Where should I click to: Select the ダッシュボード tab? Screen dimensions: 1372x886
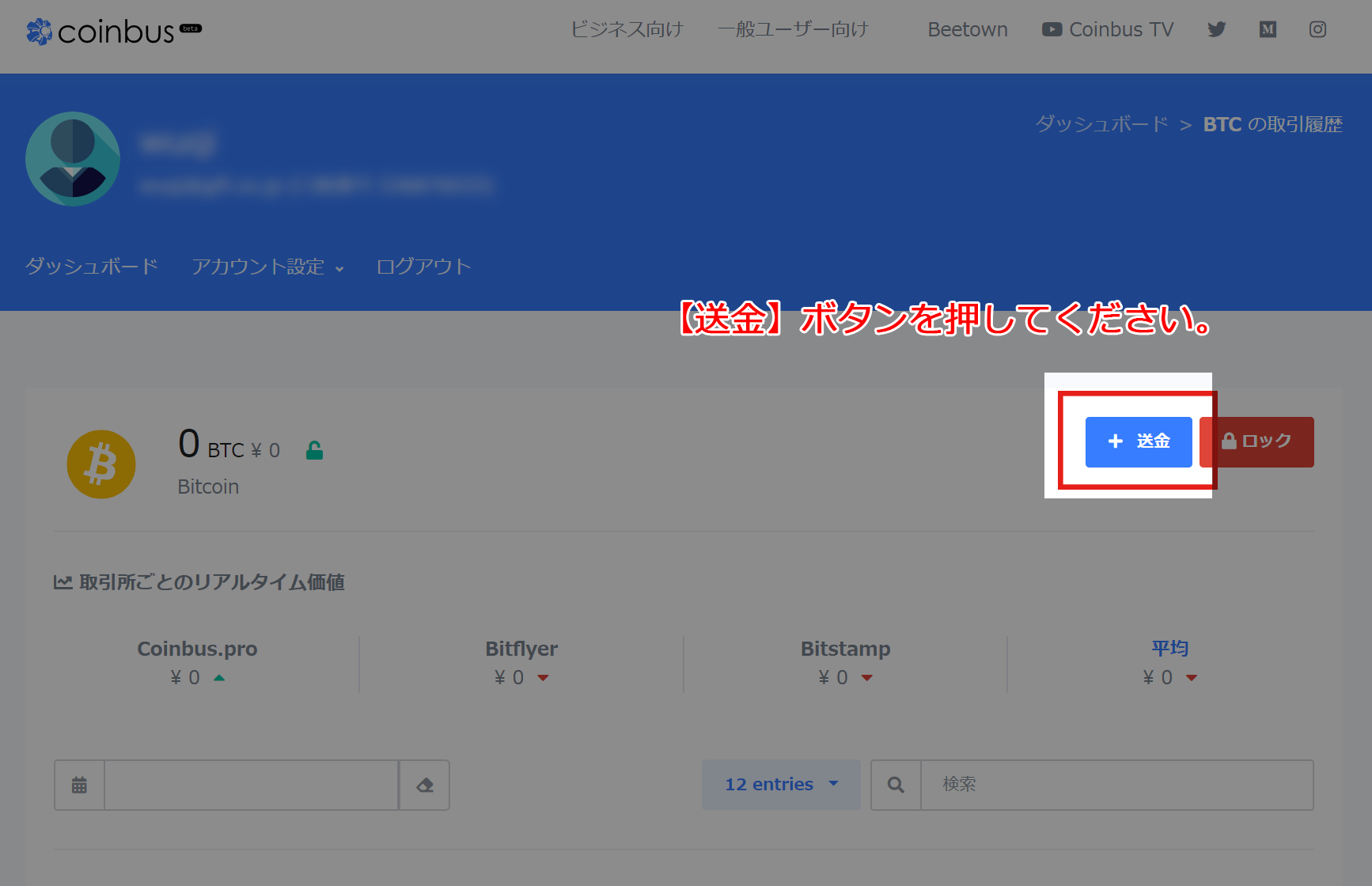[x=92, y=266]
